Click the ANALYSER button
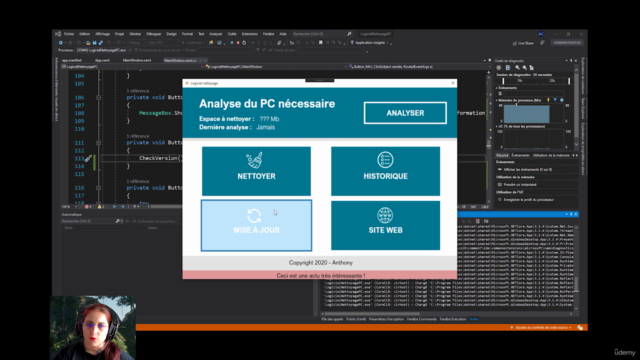The height and width of the screenshot is (360, 640). (x=405, y=113)
